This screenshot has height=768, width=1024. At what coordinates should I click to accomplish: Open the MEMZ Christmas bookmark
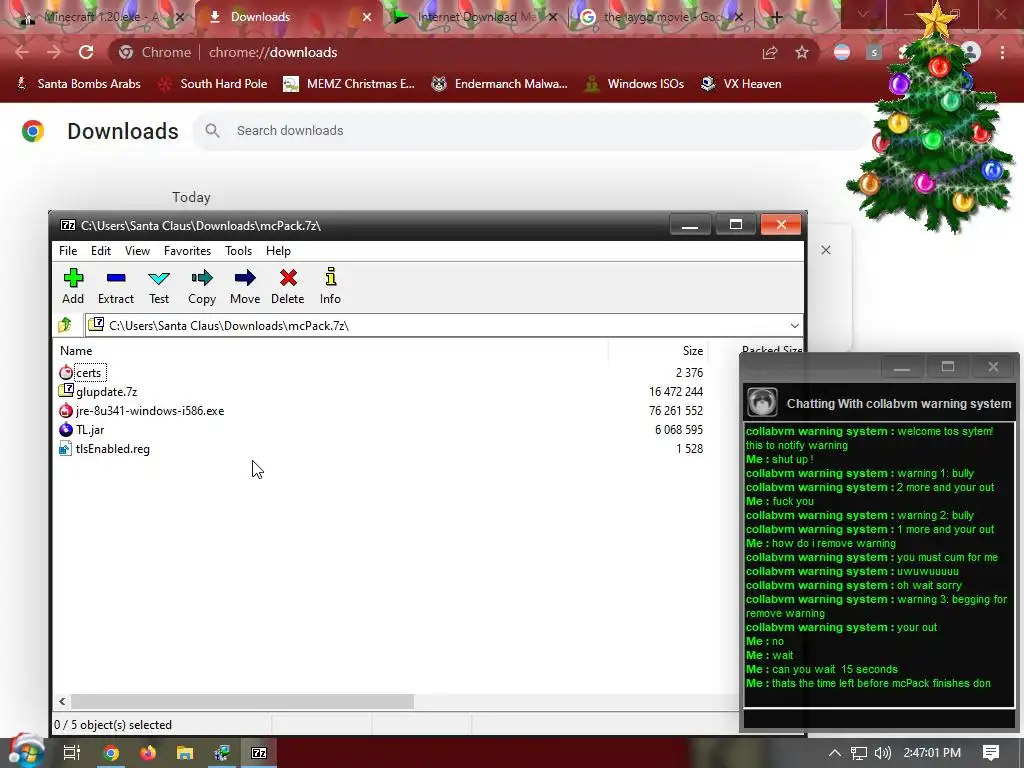(349, 84)
